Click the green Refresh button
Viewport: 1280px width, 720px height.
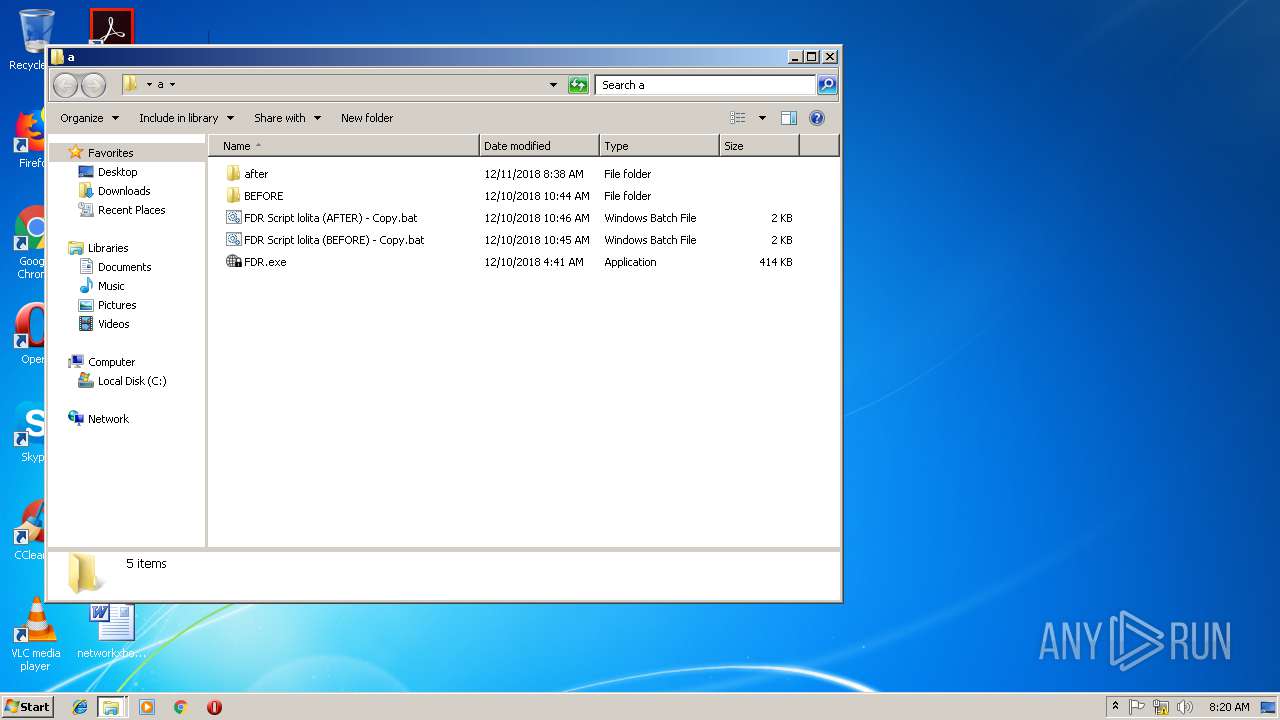click(x=578, y=85)
